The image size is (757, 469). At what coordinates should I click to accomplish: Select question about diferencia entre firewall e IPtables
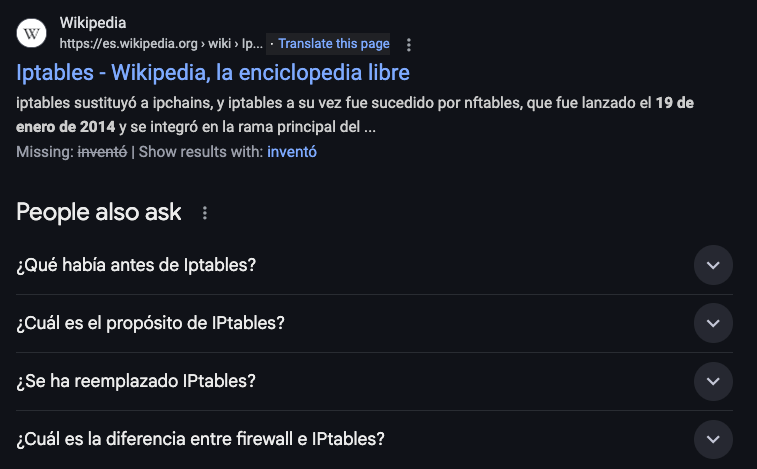201,439
